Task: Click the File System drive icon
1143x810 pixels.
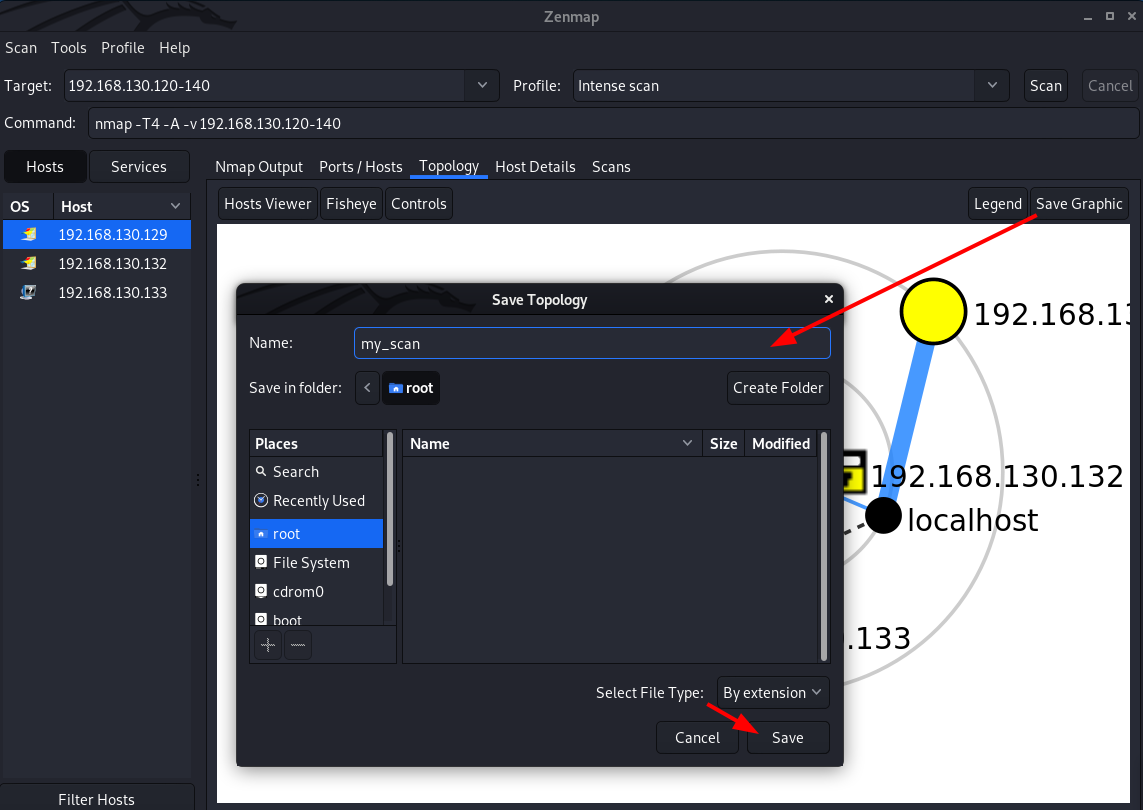Action: [x=261, y=562]
